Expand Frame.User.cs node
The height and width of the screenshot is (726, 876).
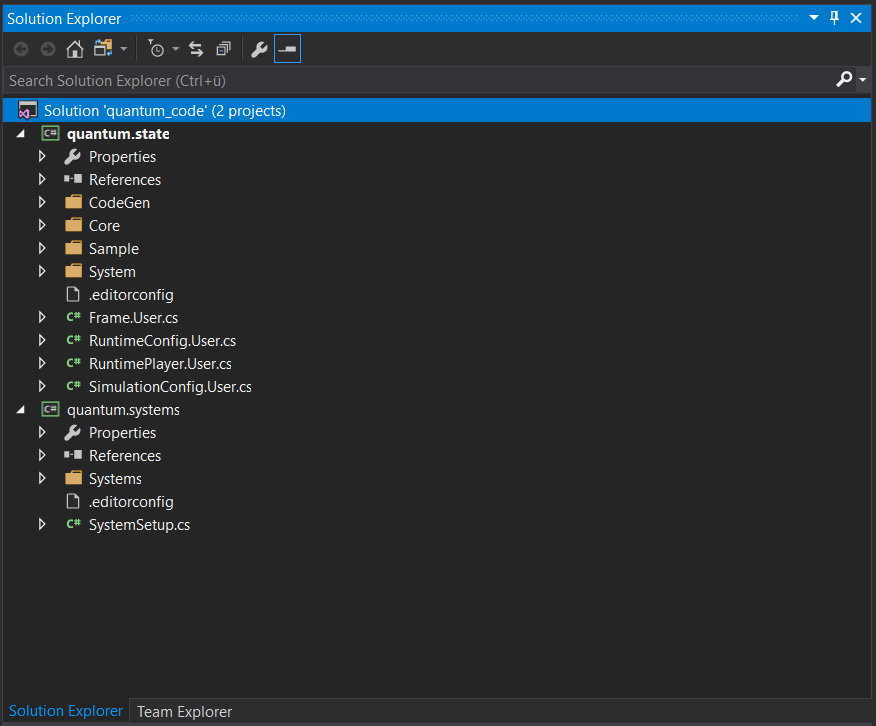click(x=42, y=317)
